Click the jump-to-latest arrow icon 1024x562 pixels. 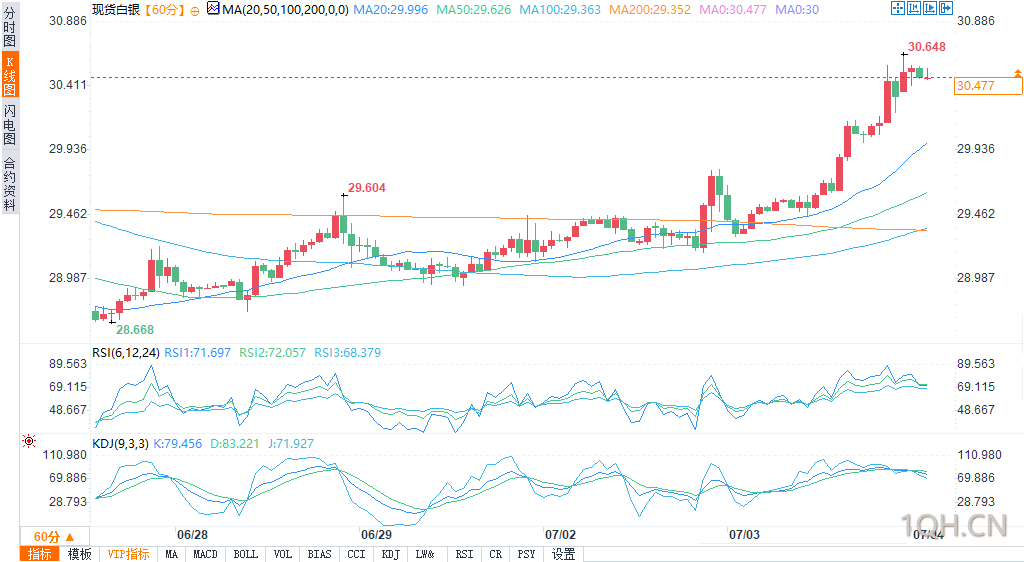click(x=946, y=8)
